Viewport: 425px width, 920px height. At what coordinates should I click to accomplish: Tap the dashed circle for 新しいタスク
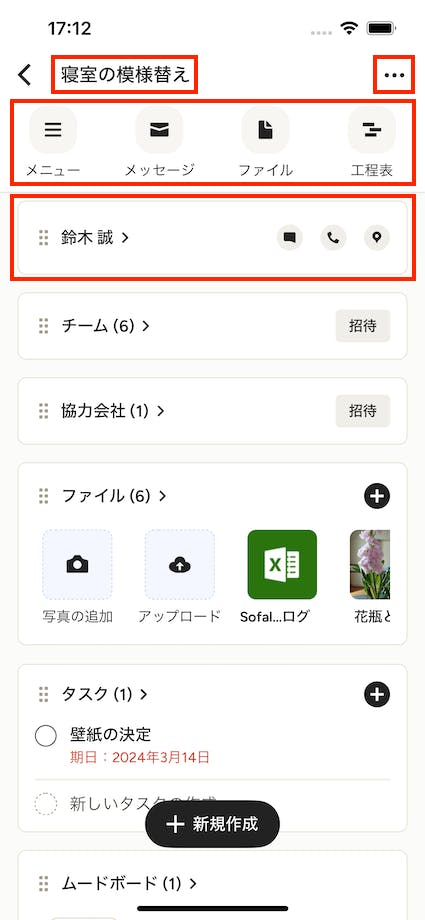pyautogui.click(x=46, y=804)
